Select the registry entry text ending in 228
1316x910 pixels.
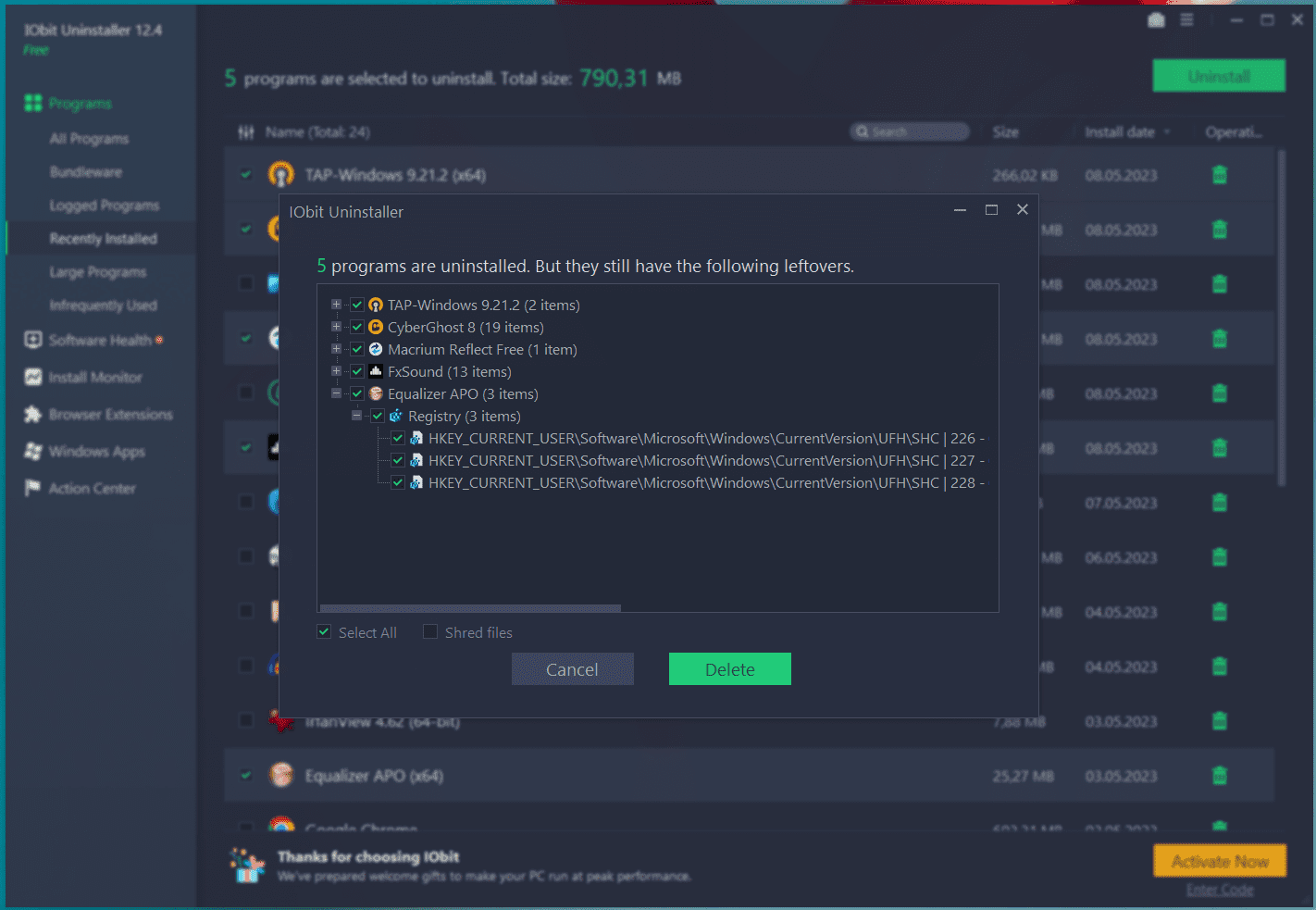pyautogui.click(x=706, y=482)
